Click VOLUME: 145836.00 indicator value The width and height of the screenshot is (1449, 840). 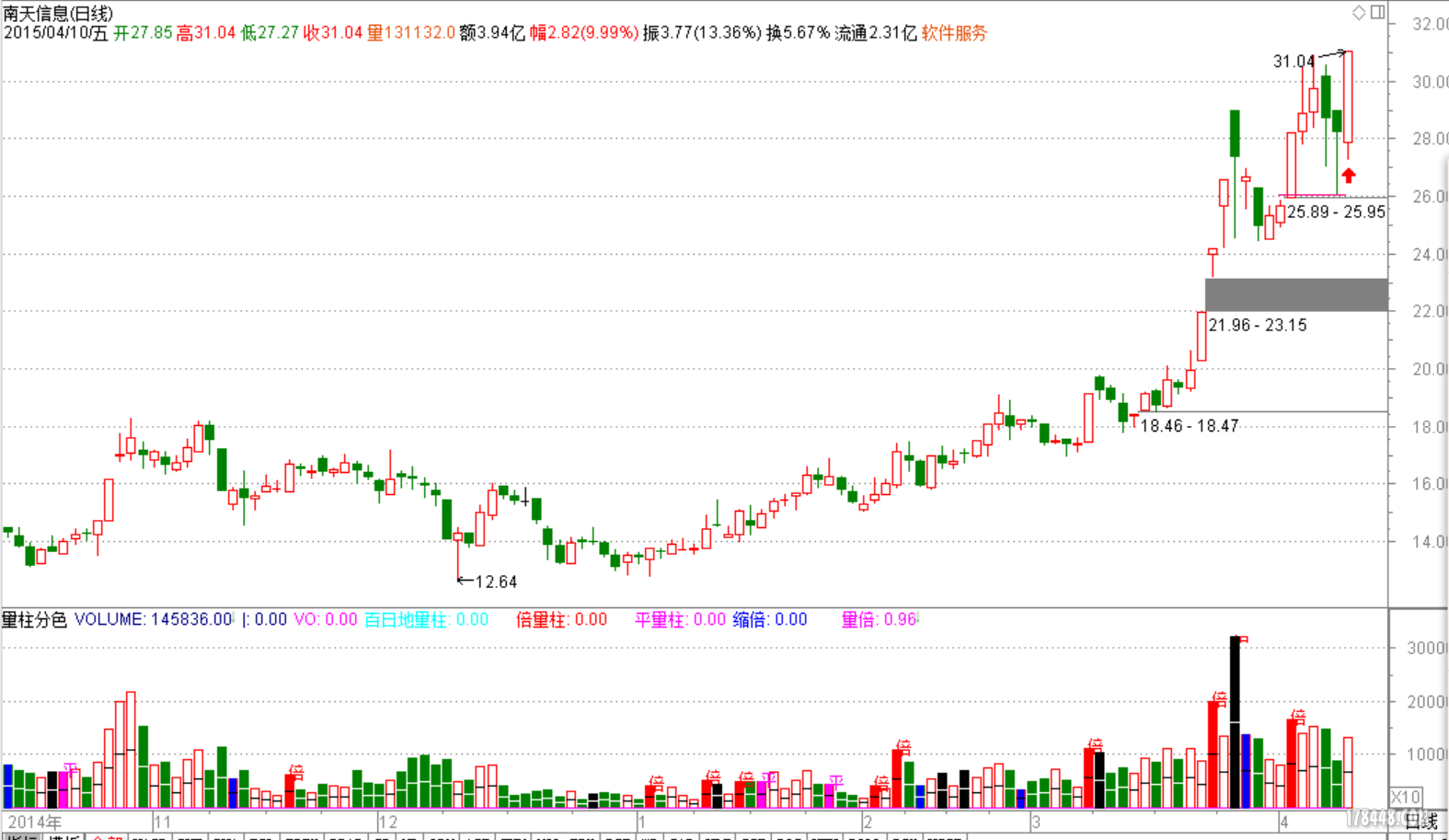pyautogui.click(x=154, y=619)
